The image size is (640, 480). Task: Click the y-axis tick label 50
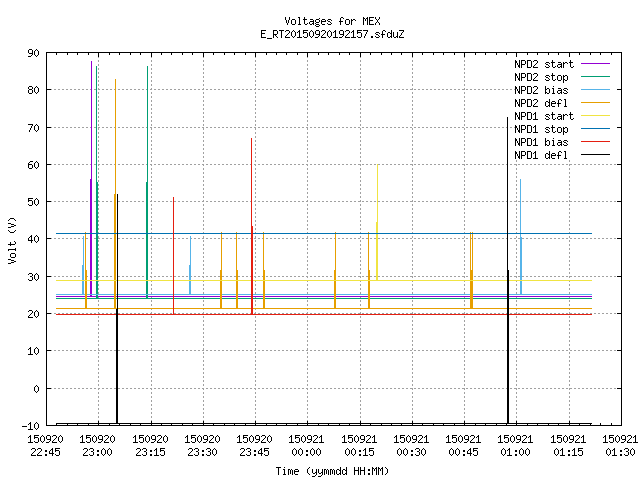33,202
